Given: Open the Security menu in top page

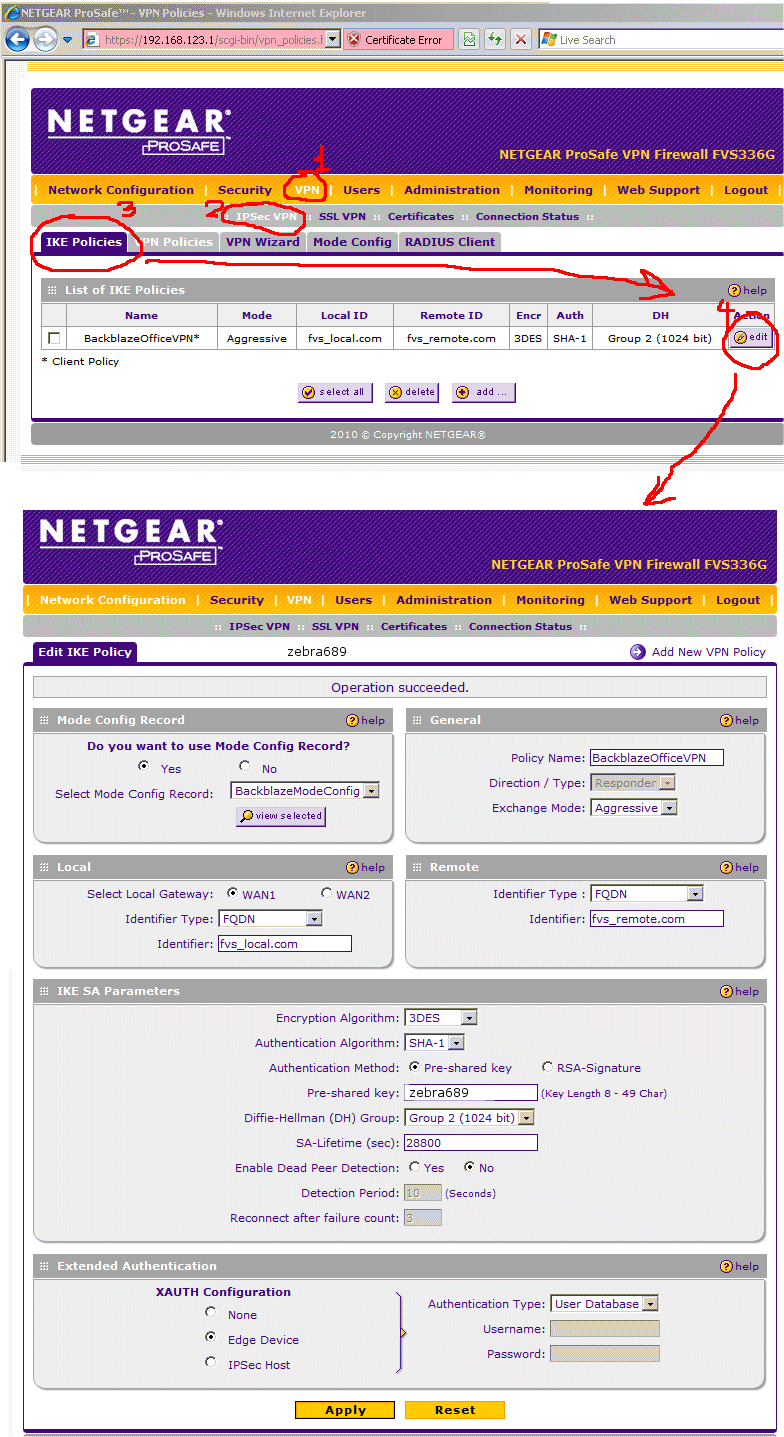Looking at the screenshot, I should point(245,190).
